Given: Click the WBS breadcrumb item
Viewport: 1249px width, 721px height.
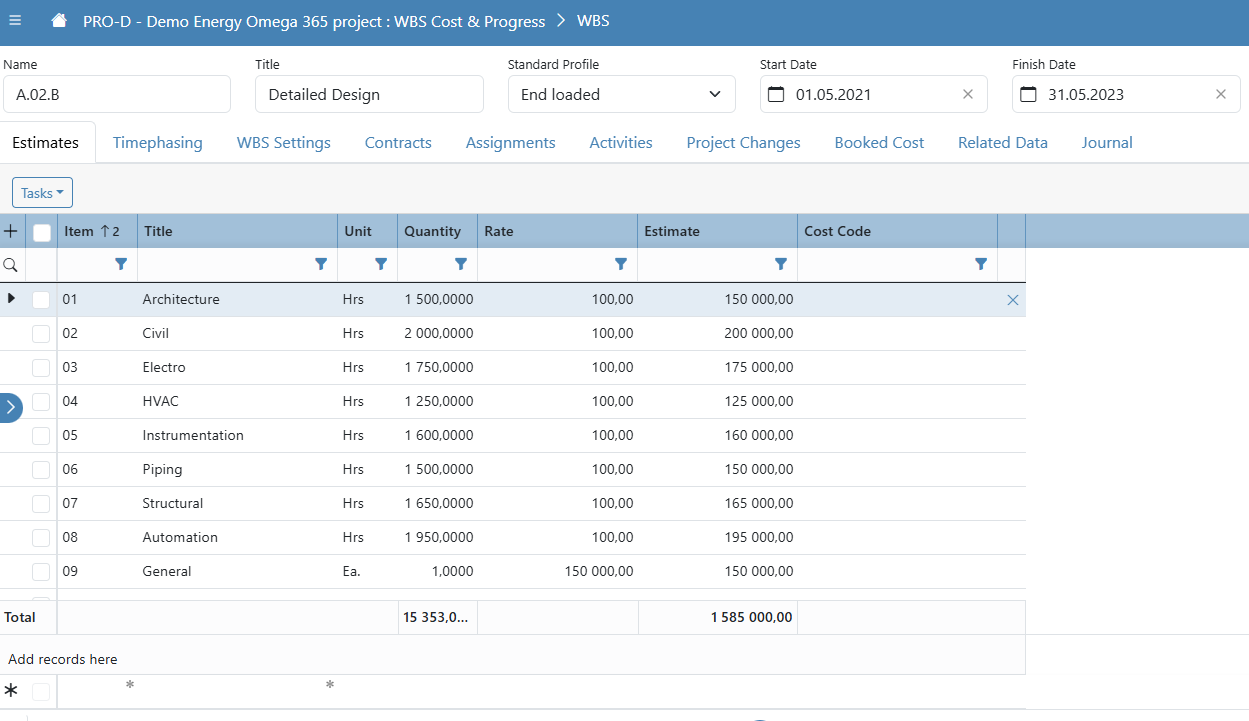Looking at the screenshot, I should (593, 20).
